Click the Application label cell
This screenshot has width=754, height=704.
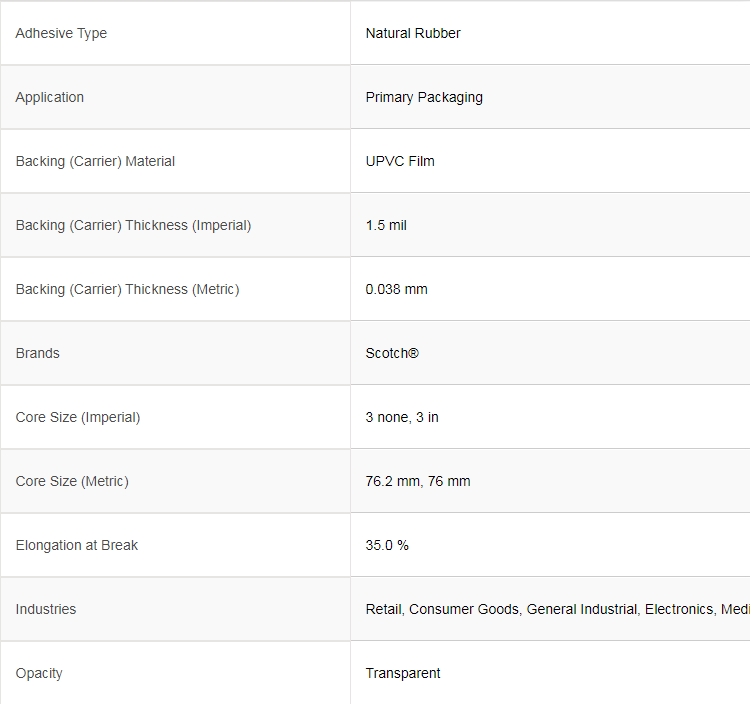[50, 97]
